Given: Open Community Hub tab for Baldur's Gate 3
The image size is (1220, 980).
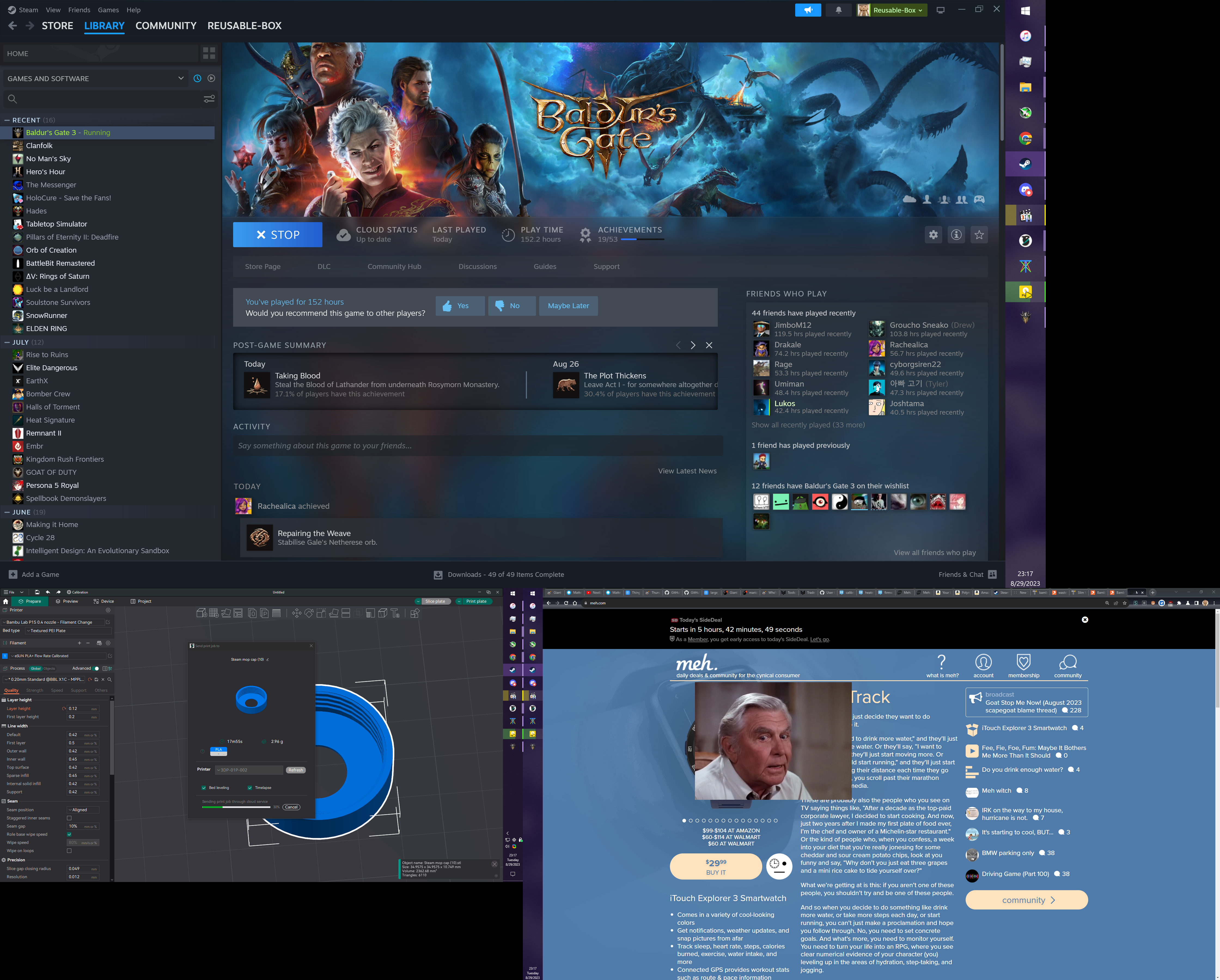Looking at the screenshot, I should coord(394,267).
